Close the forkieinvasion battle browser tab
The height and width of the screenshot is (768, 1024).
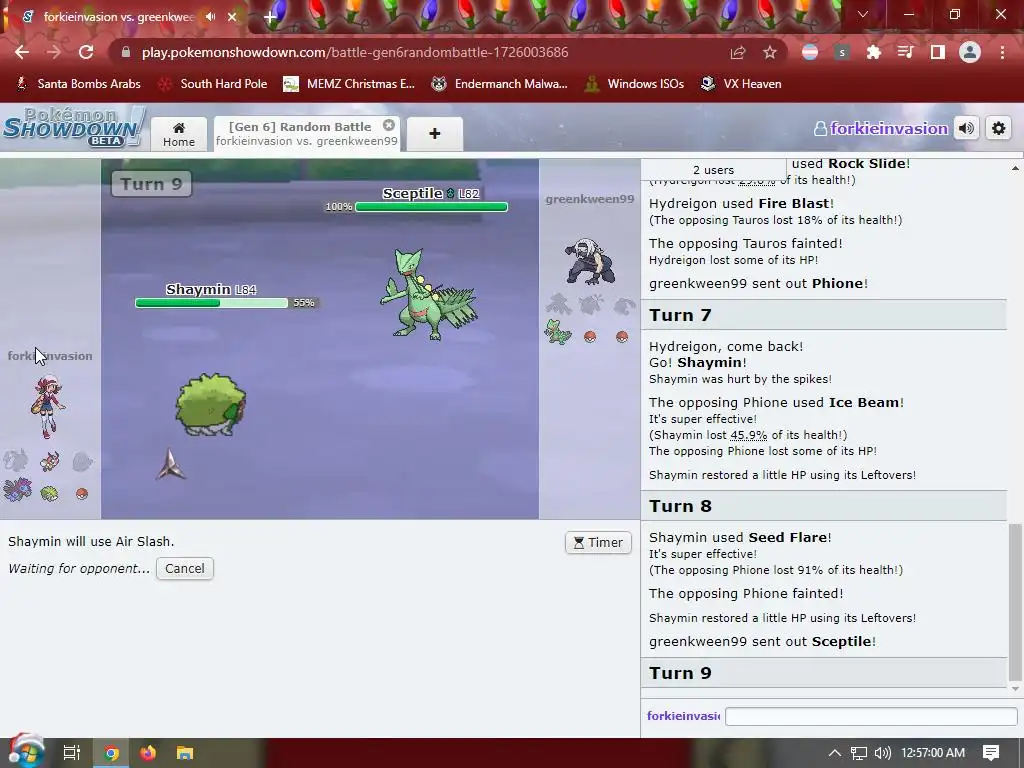232,17
